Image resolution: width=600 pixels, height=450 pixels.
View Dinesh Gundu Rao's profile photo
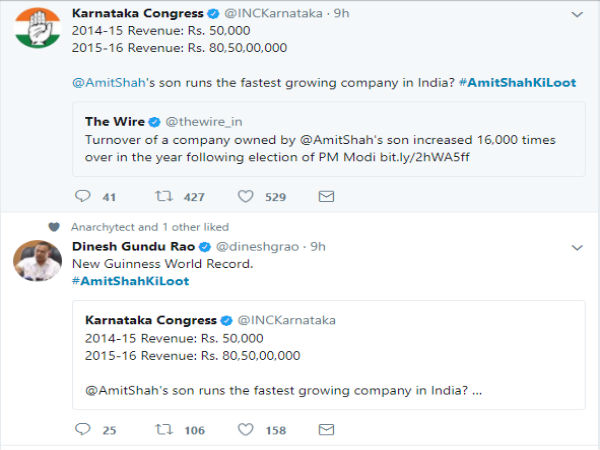[x=37, y=261]
